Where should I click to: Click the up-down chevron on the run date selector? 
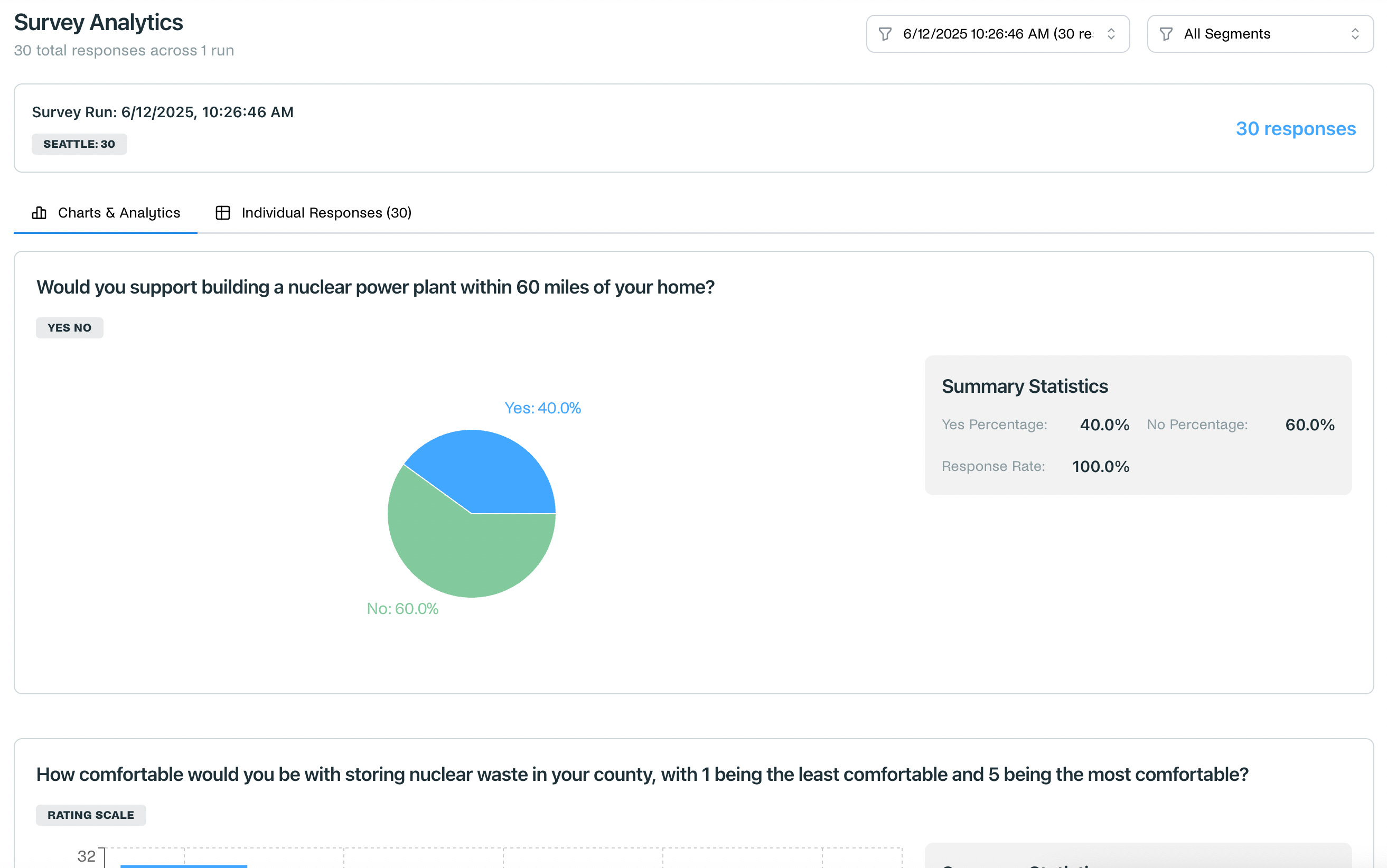(1111, 34)
